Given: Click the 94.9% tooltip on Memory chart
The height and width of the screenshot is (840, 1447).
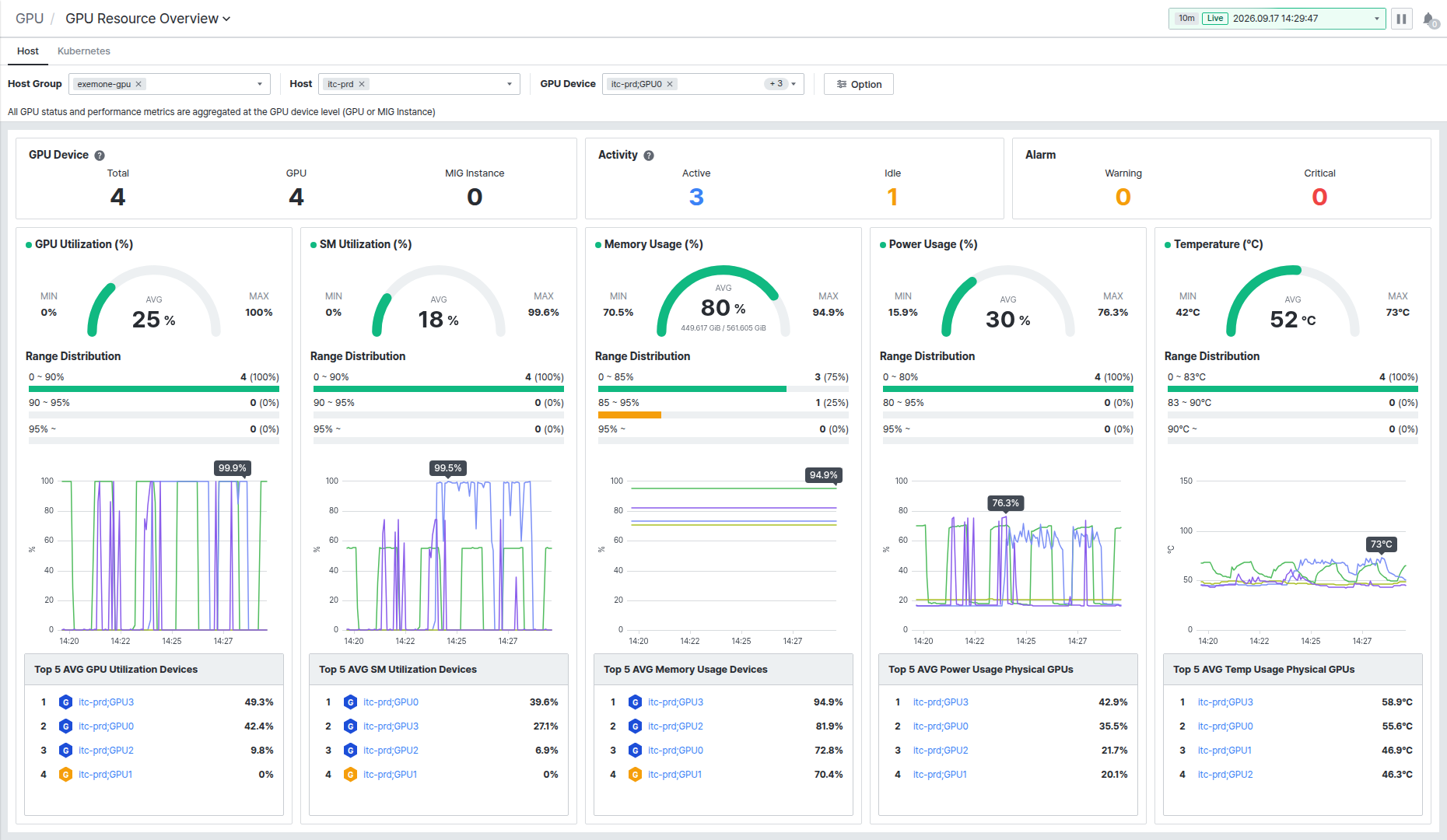Looking at the screenshot, I should pos(823,475).
